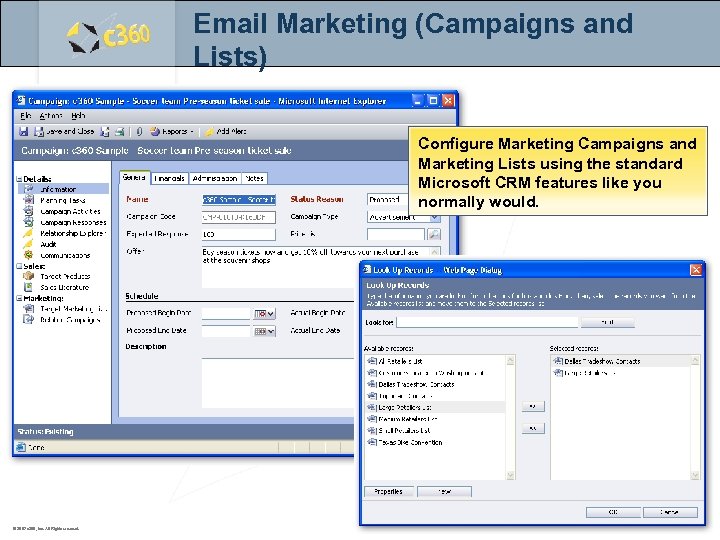
Task: Click the Target Products sidebar icon
Action: coord(28,276)
